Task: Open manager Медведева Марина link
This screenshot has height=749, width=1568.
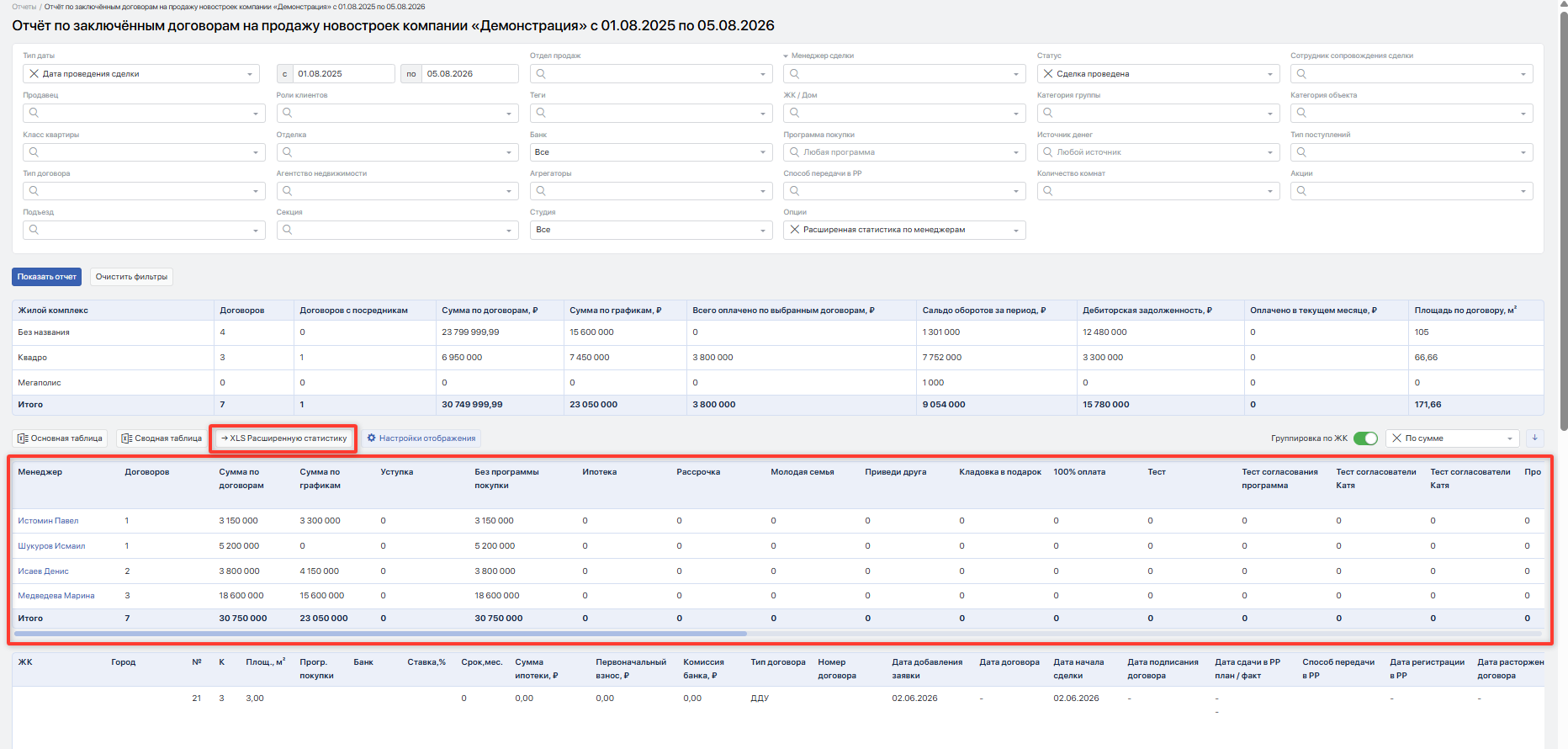Action: (x=56, y=596)
